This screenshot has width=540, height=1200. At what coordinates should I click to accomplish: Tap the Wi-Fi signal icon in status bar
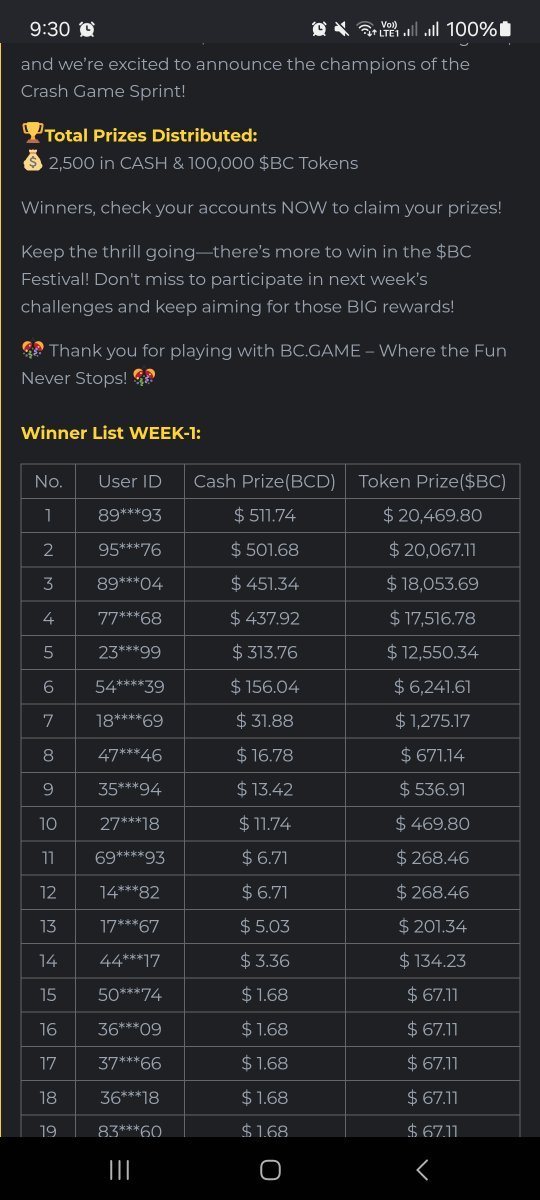[365, 29]
